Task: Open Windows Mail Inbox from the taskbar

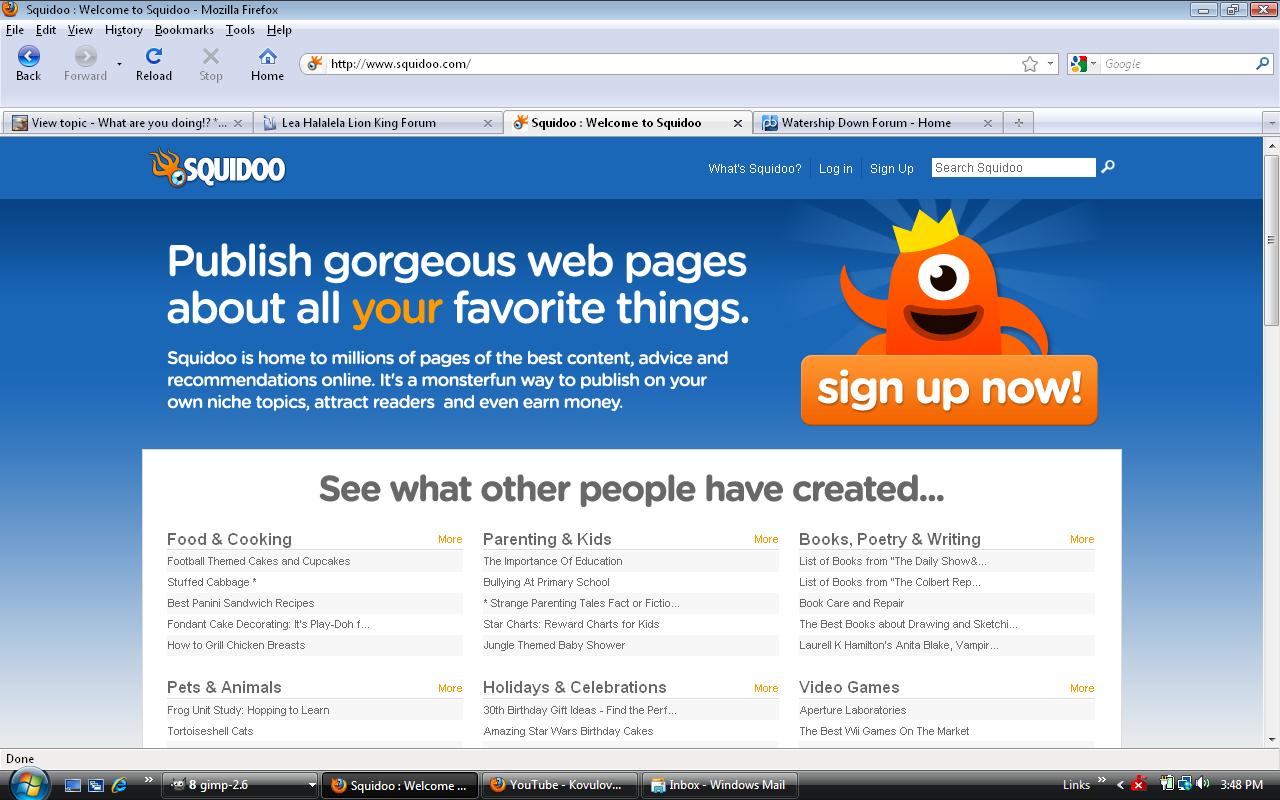Action: pyautogui.click(x=718, y=785)
